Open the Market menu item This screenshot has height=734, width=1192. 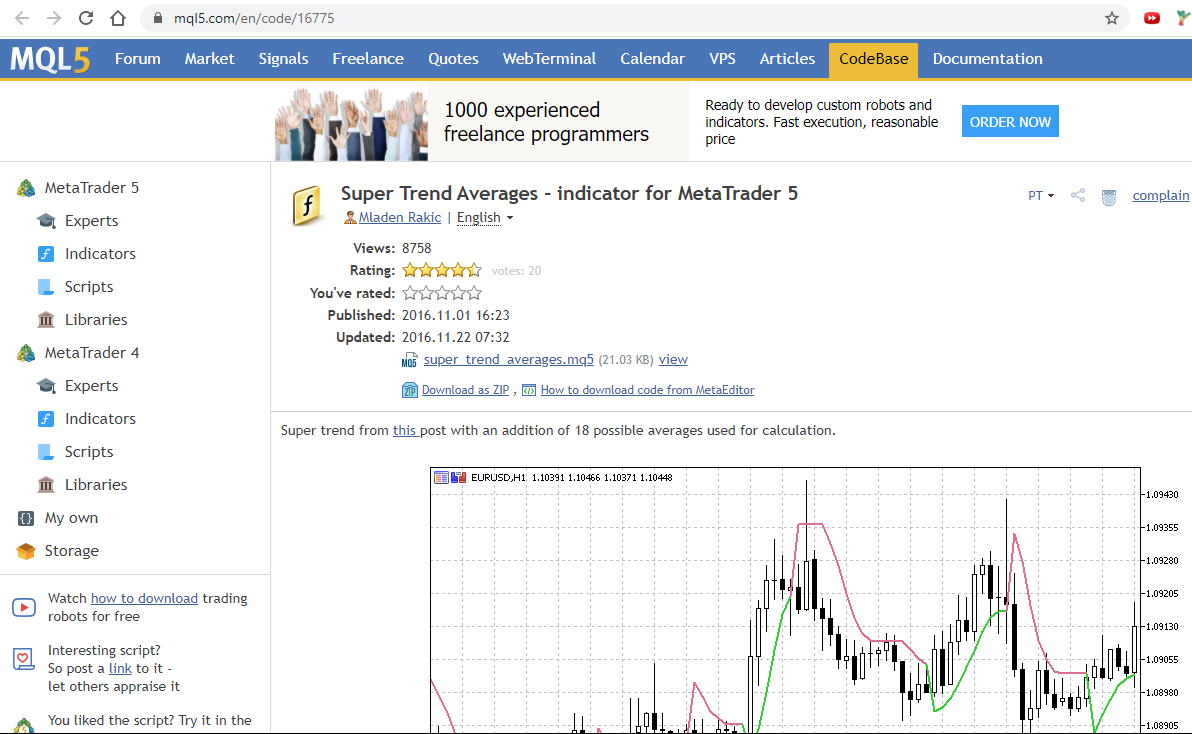click(210, 59)
